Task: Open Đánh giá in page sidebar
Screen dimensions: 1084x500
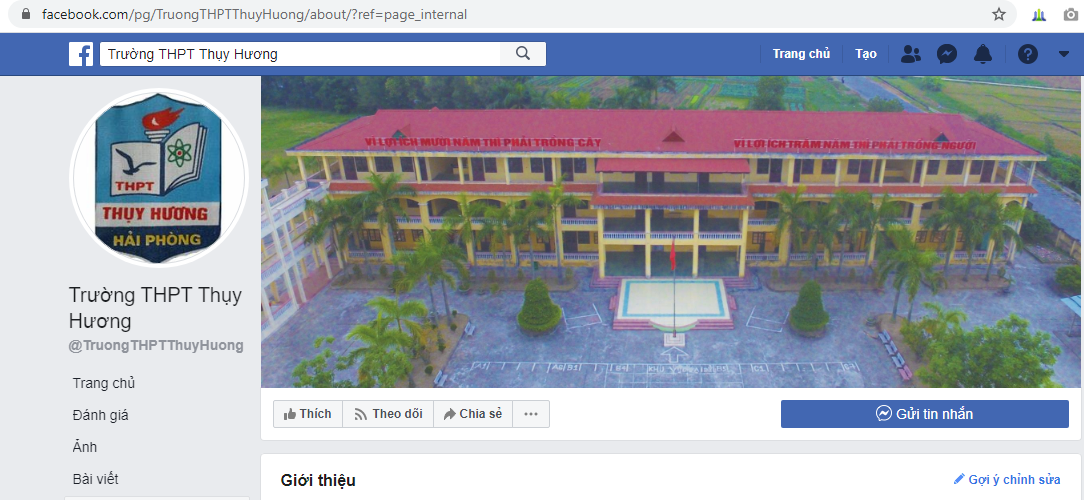Action: pyautogui.click(x=100, y=415)
